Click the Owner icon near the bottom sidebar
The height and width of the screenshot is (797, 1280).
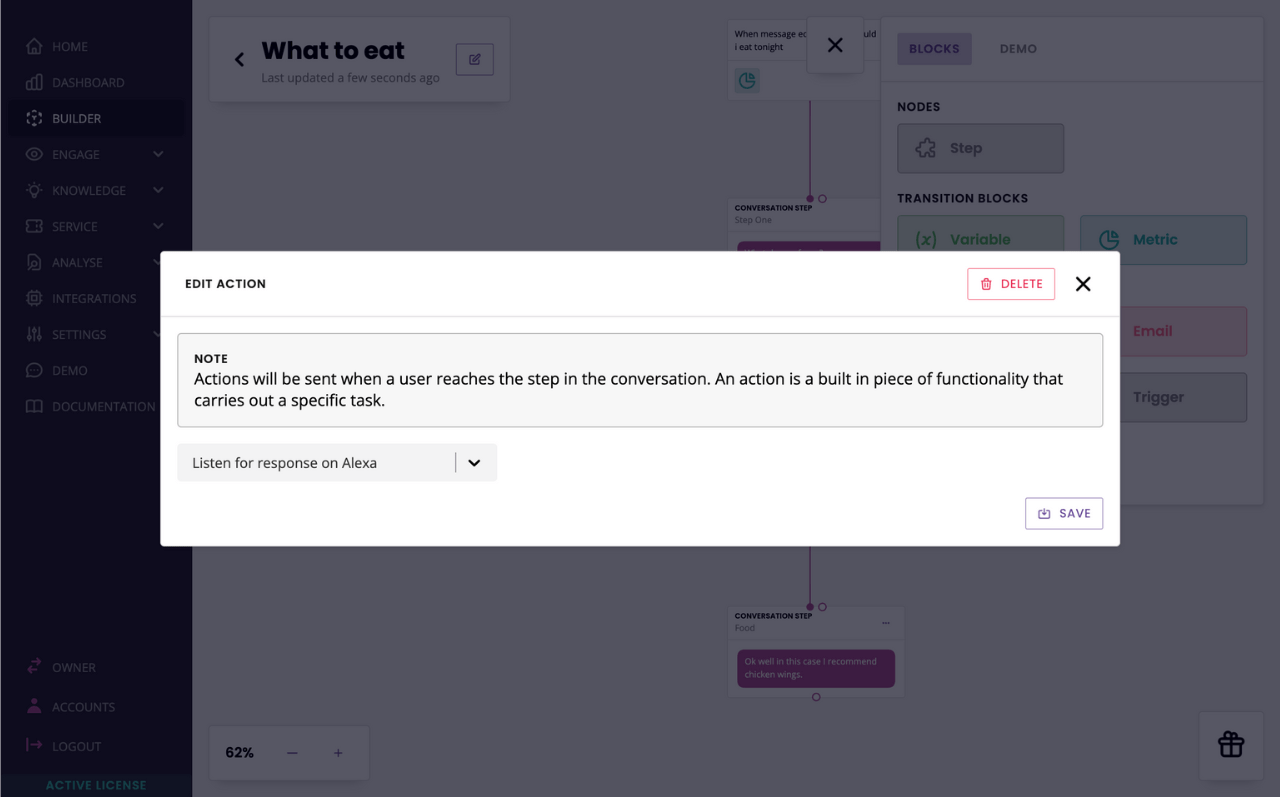pyautogui.click(x=34, y=667)
